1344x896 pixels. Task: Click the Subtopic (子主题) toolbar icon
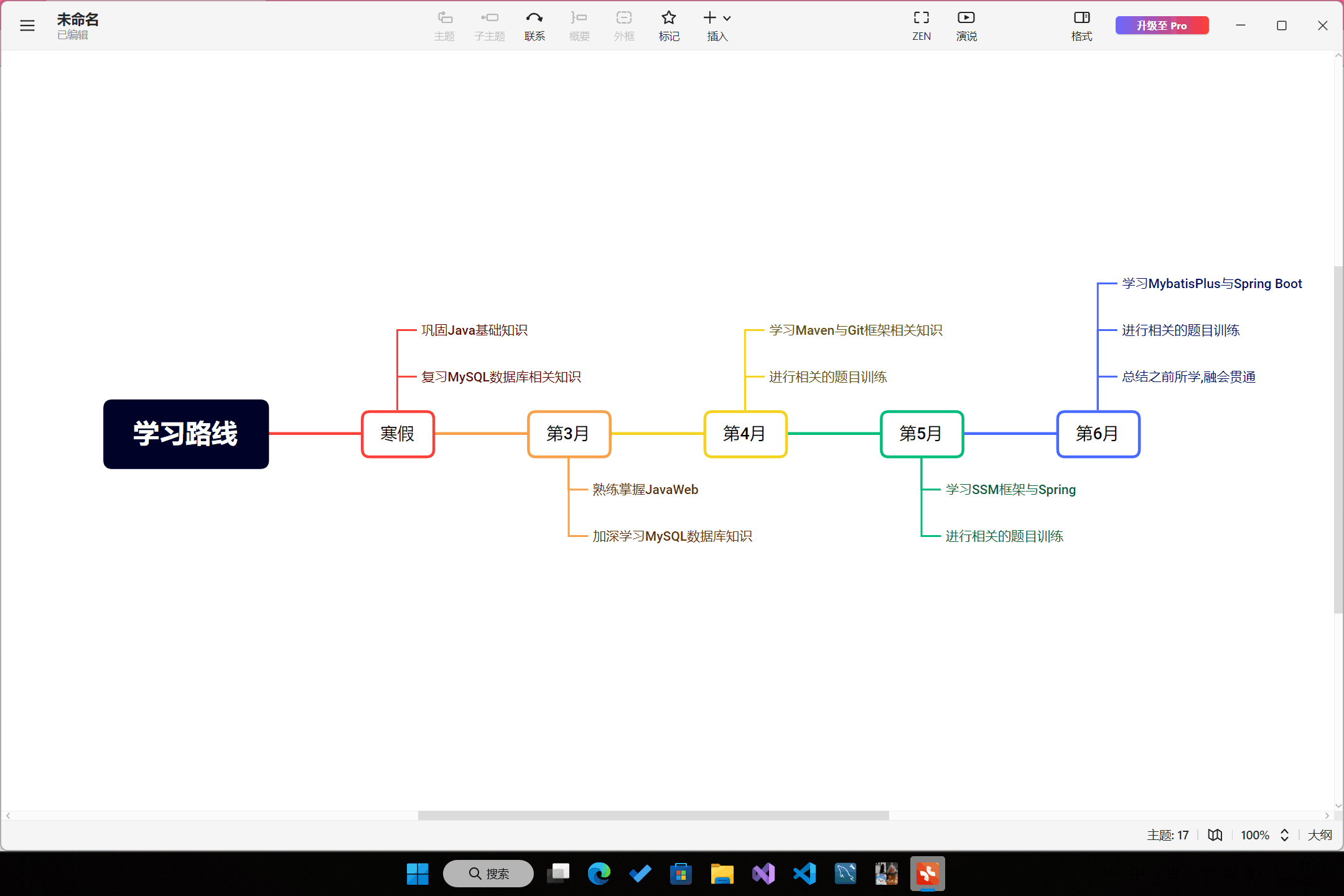point(489,25)
